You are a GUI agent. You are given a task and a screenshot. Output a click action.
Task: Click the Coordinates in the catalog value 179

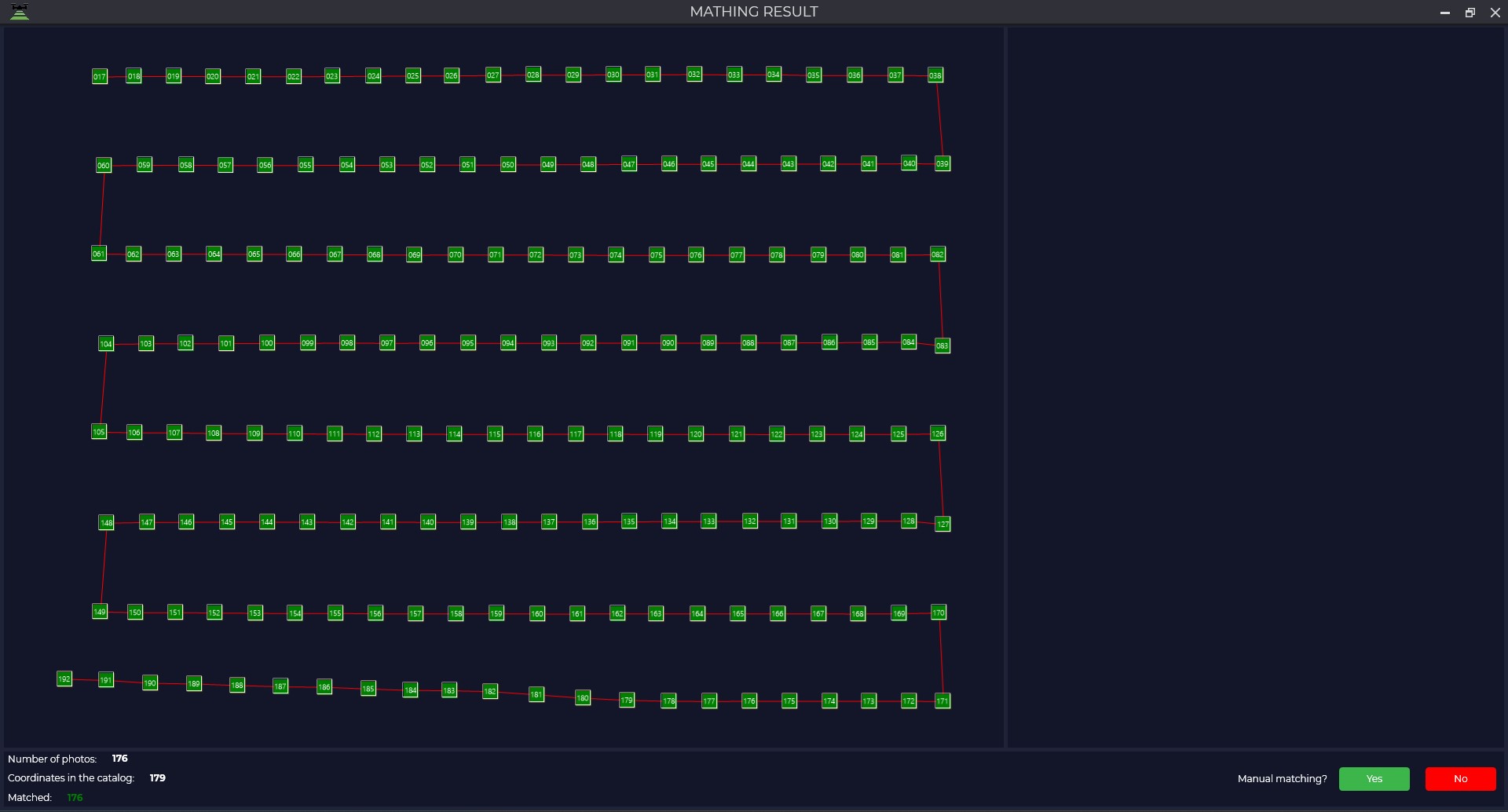pos(157,778)
